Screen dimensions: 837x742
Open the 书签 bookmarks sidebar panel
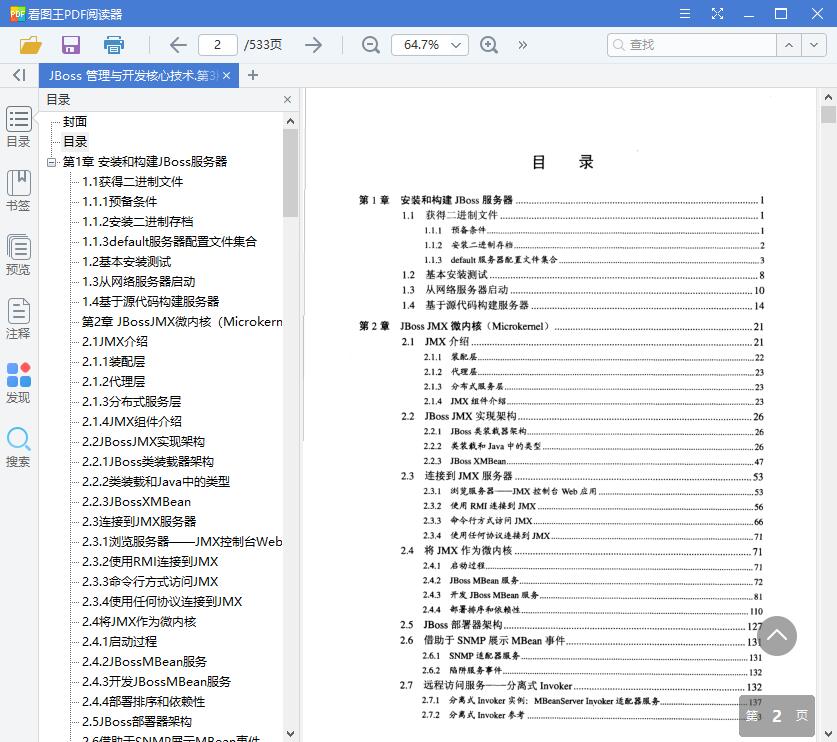(18, 191)
